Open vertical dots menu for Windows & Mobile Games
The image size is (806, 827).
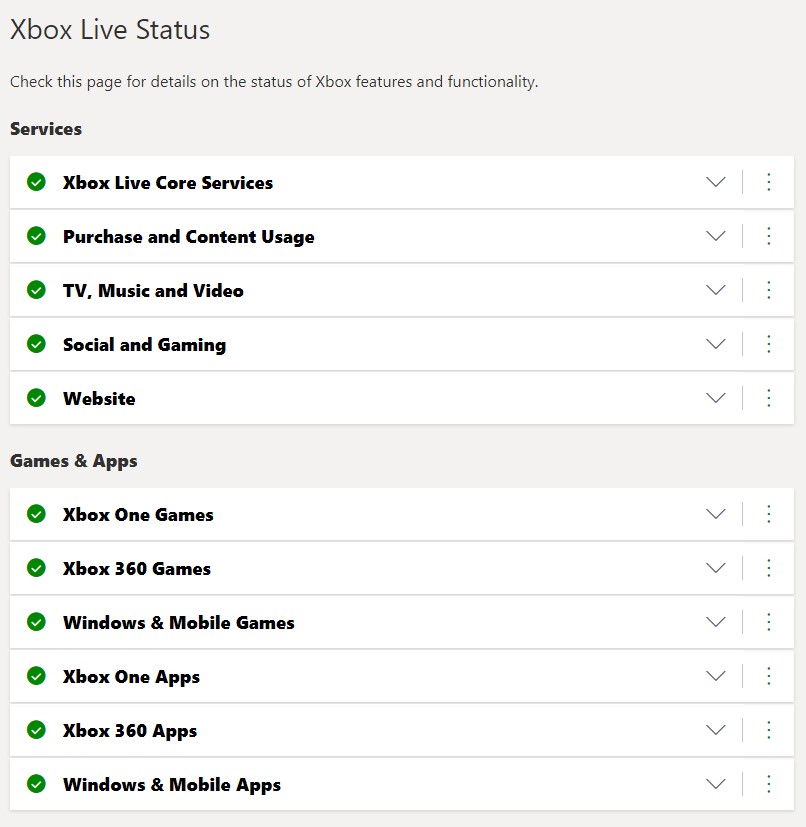[769, 622]
